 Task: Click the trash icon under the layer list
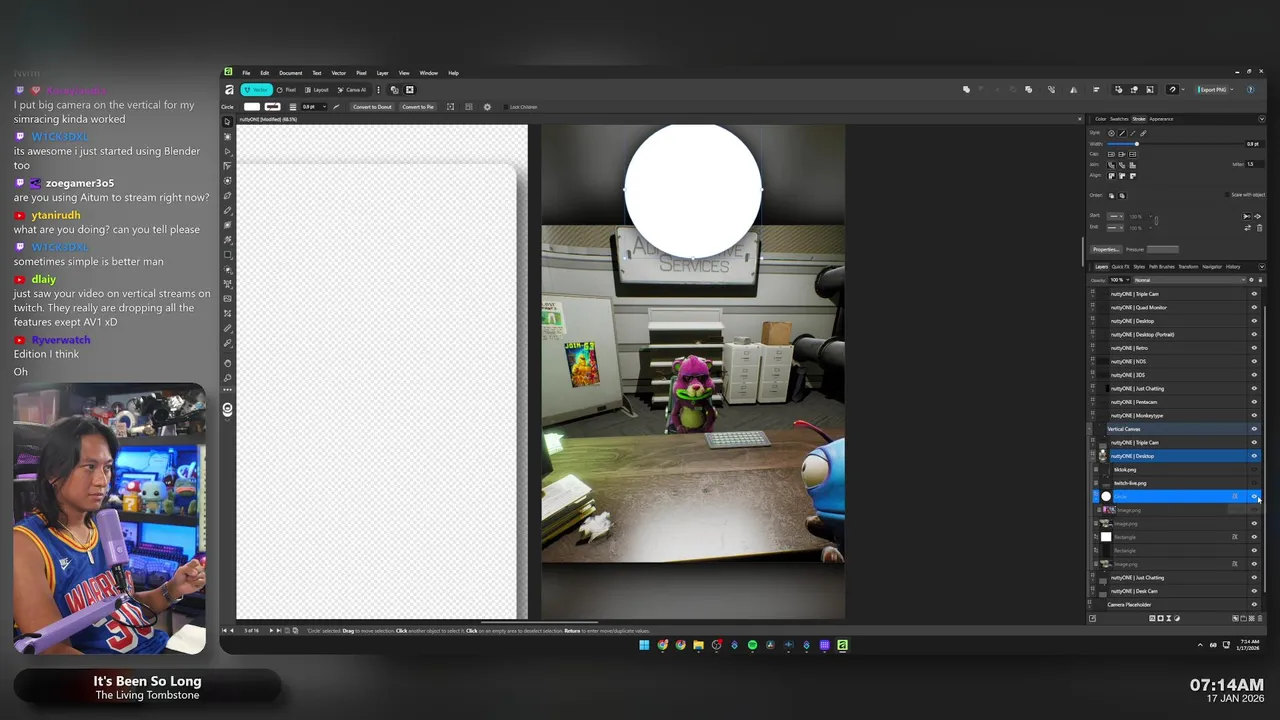(1260, 618)
